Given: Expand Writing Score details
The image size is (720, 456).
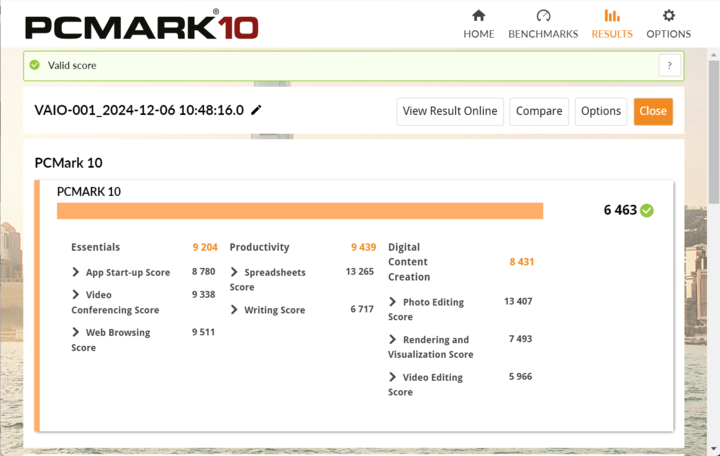Looking at the screenshot, I should point(234,310).
